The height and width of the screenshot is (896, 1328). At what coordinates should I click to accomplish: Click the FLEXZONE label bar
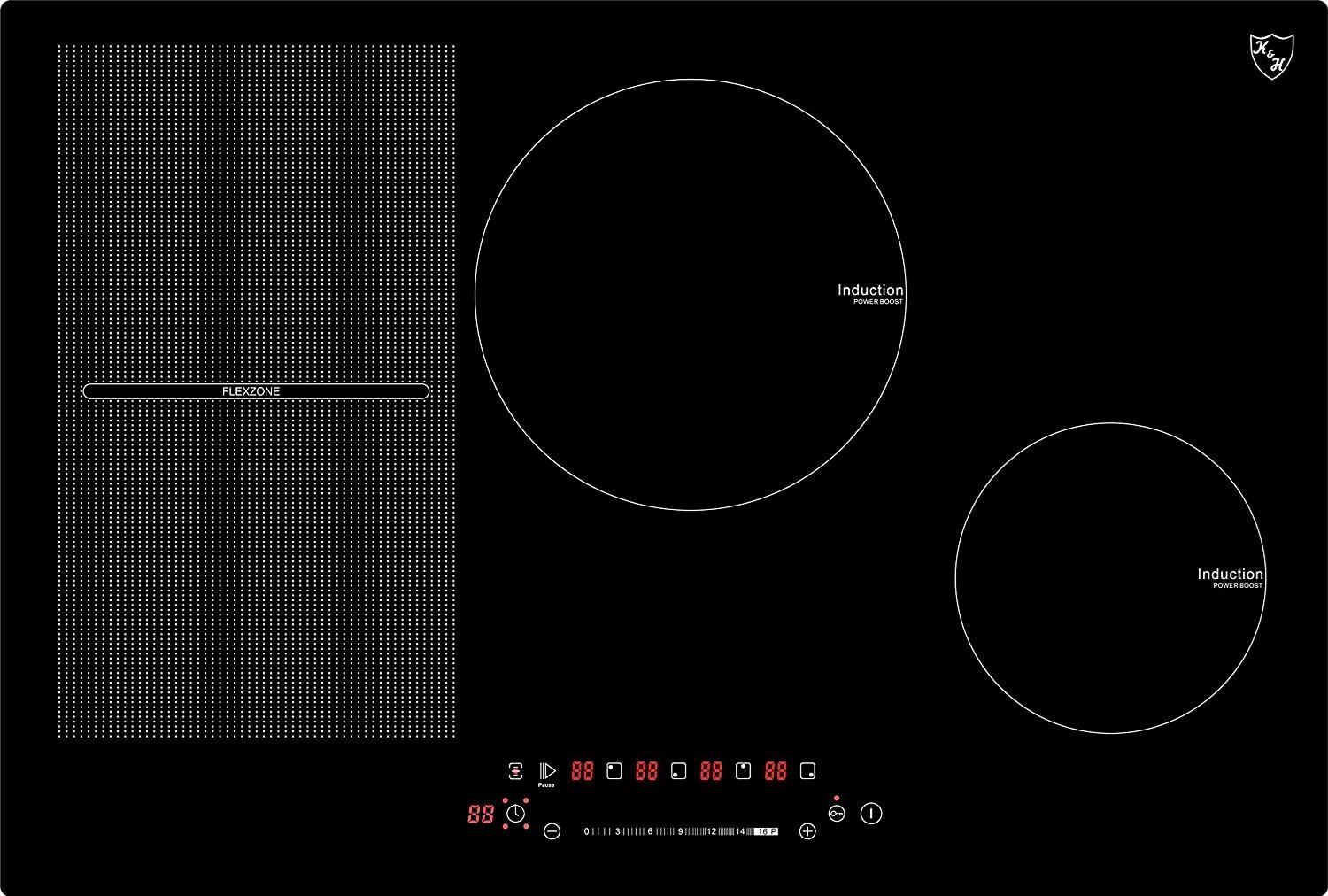pos(256,391)
